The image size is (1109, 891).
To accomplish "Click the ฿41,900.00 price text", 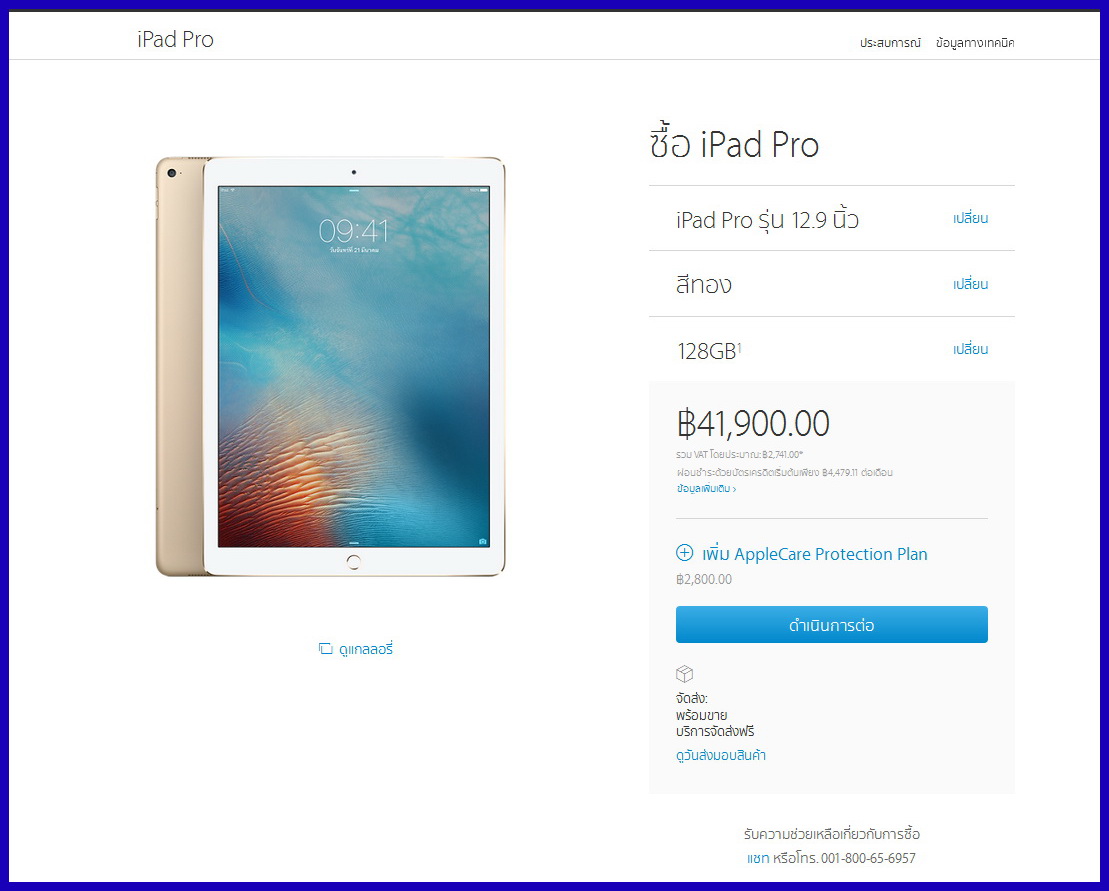I will [753, 423].
